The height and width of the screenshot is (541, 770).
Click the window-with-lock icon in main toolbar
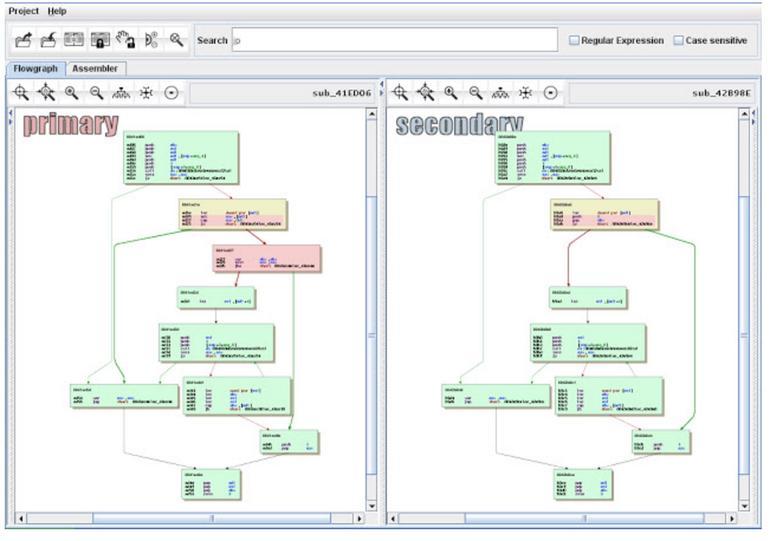click(100, 40)
